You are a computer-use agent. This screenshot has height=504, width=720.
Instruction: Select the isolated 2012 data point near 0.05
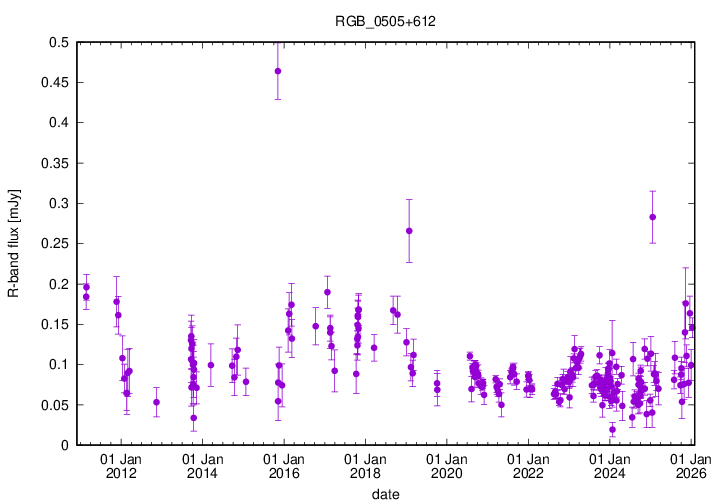[x=156, y=402]
